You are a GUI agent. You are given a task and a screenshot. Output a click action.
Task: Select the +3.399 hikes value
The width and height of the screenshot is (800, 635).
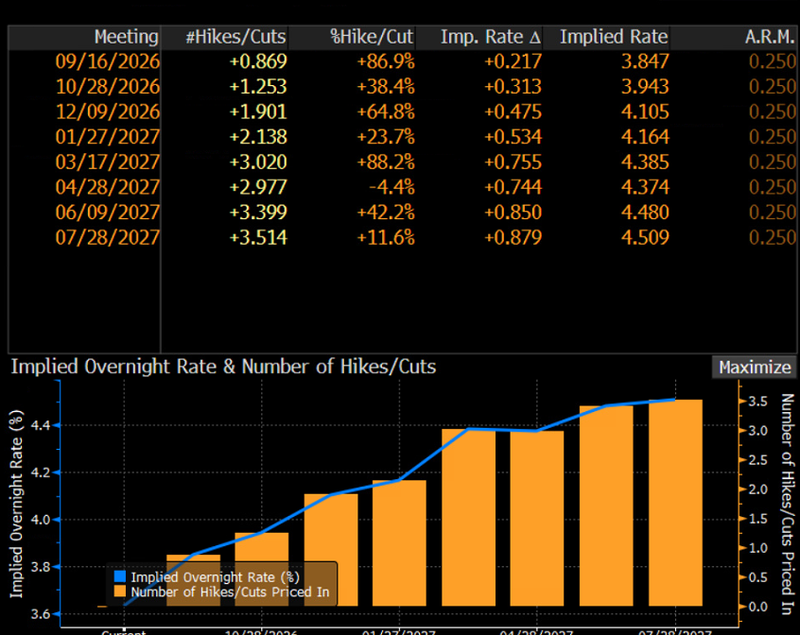[258, 212]
